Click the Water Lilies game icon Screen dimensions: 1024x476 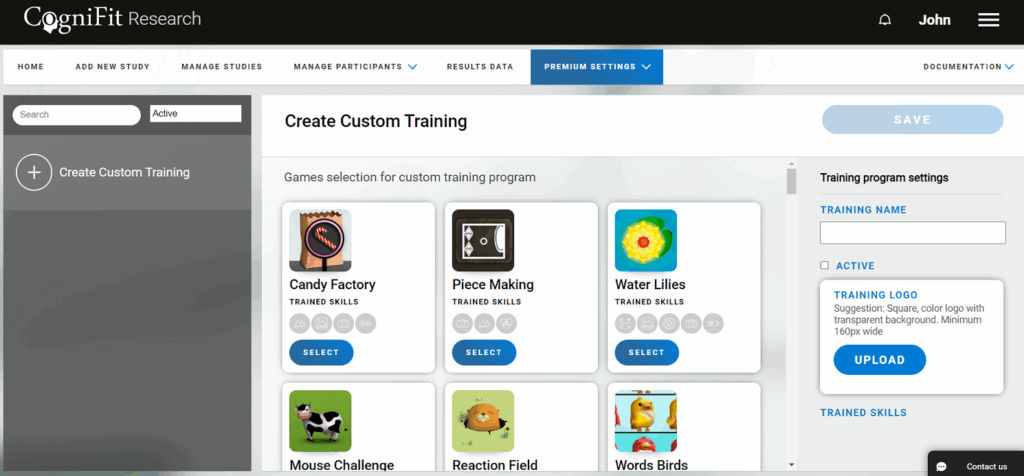pyautogui.click(x=645, y=240)
